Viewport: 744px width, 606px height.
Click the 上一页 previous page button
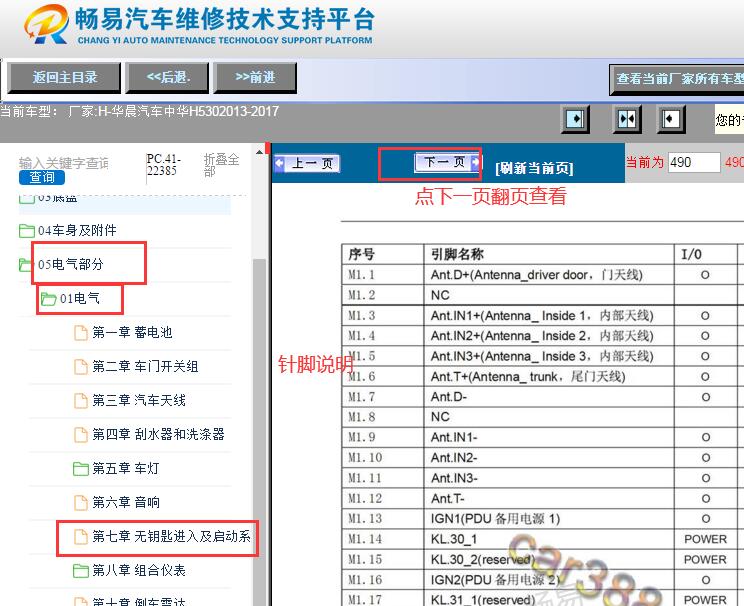point(307,164)
